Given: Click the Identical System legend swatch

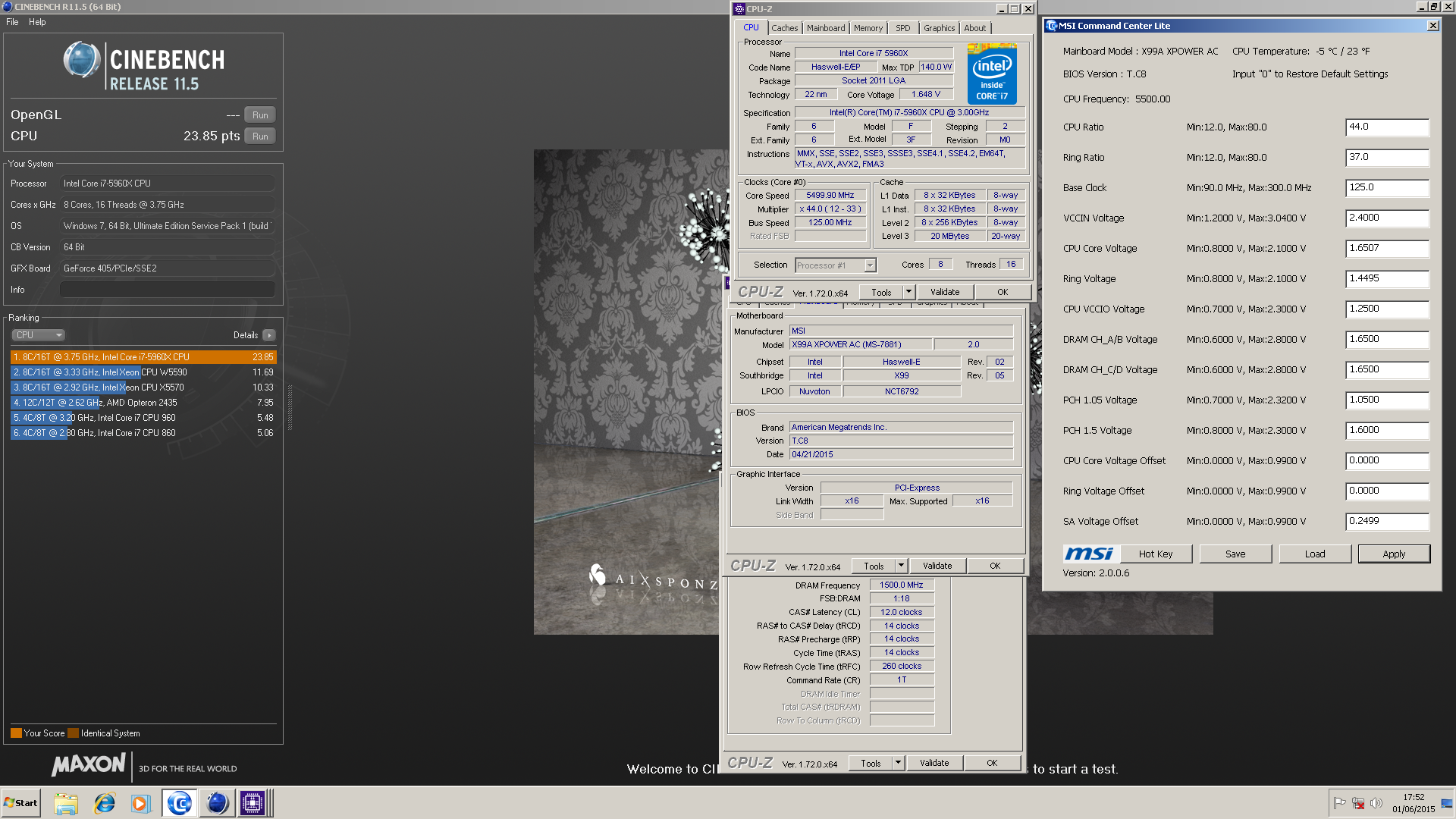Looking at the screenshot, I should click(x=73, y=733).
